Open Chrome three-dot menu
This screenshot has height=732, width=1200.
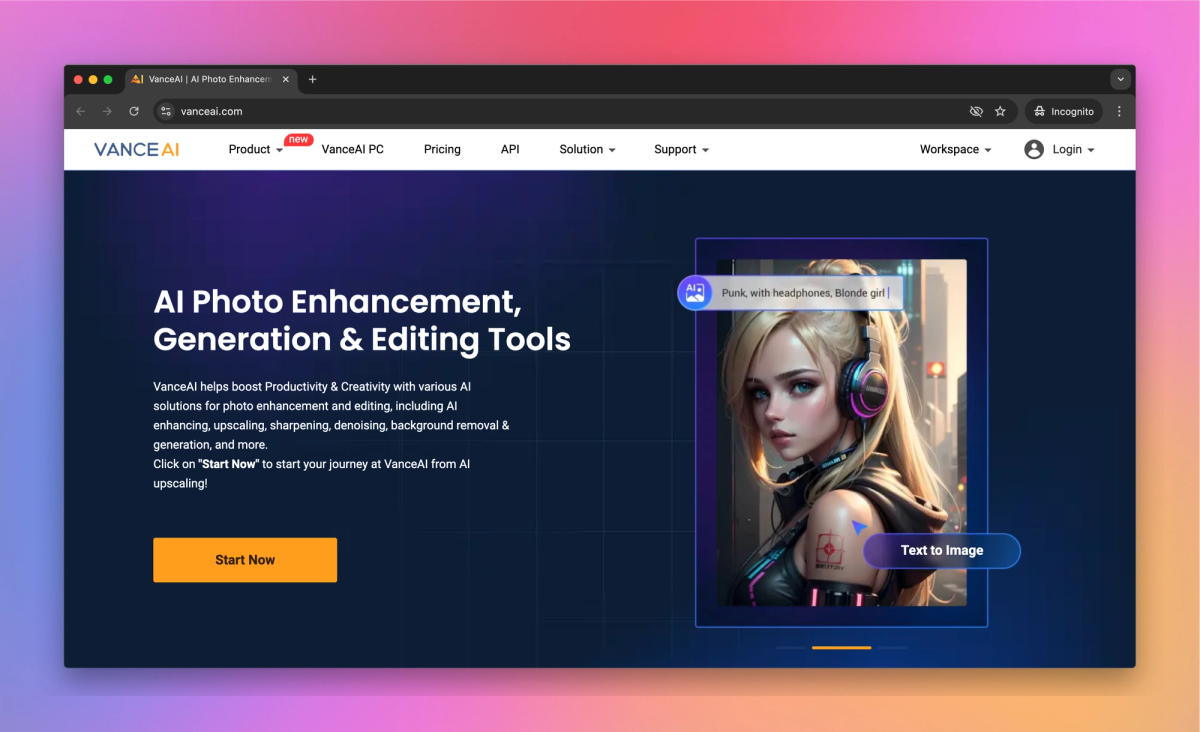[1119, 111]
